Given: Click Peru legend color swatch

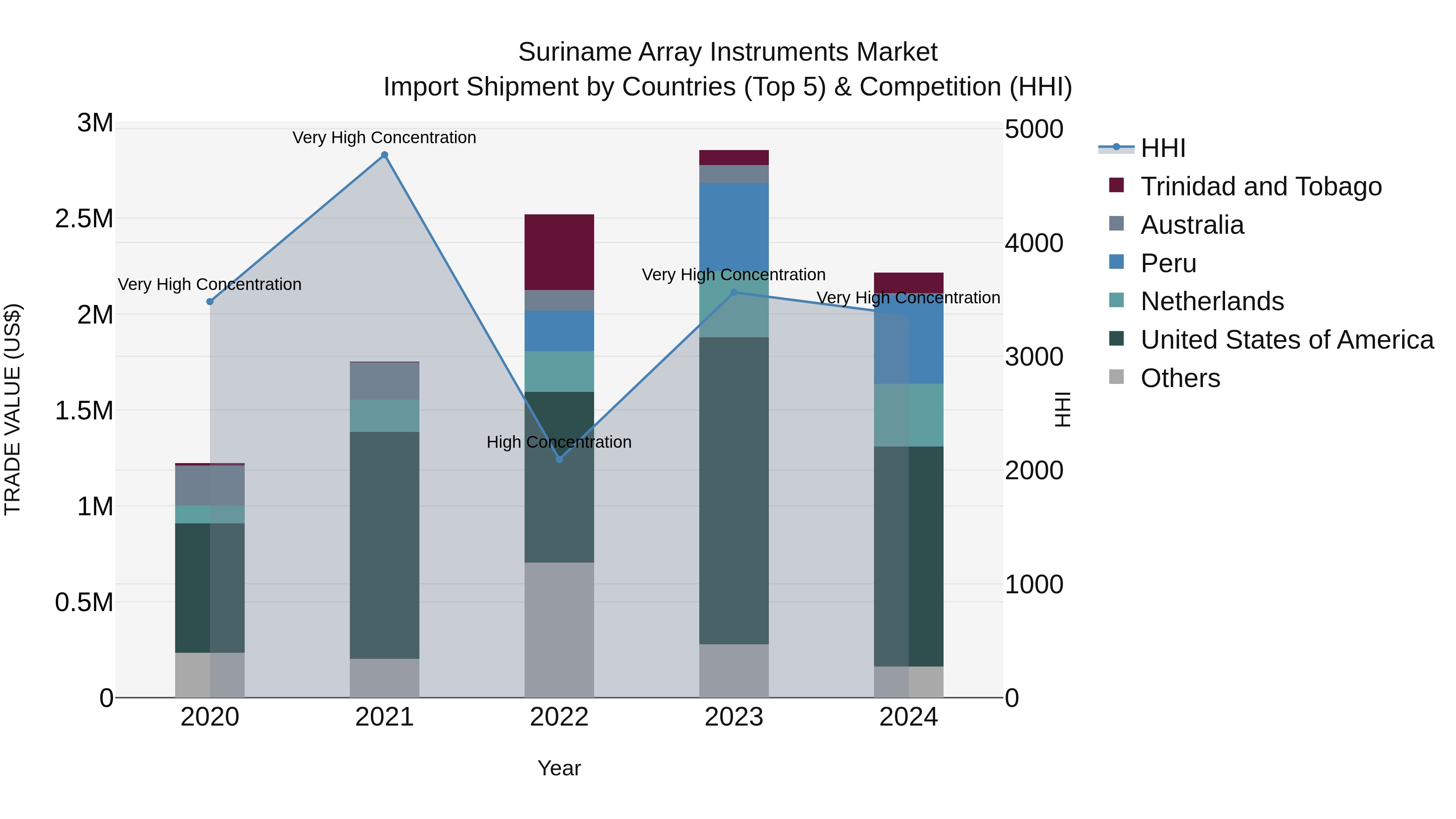Looking at the screenshot, I should coord(1116,262).
